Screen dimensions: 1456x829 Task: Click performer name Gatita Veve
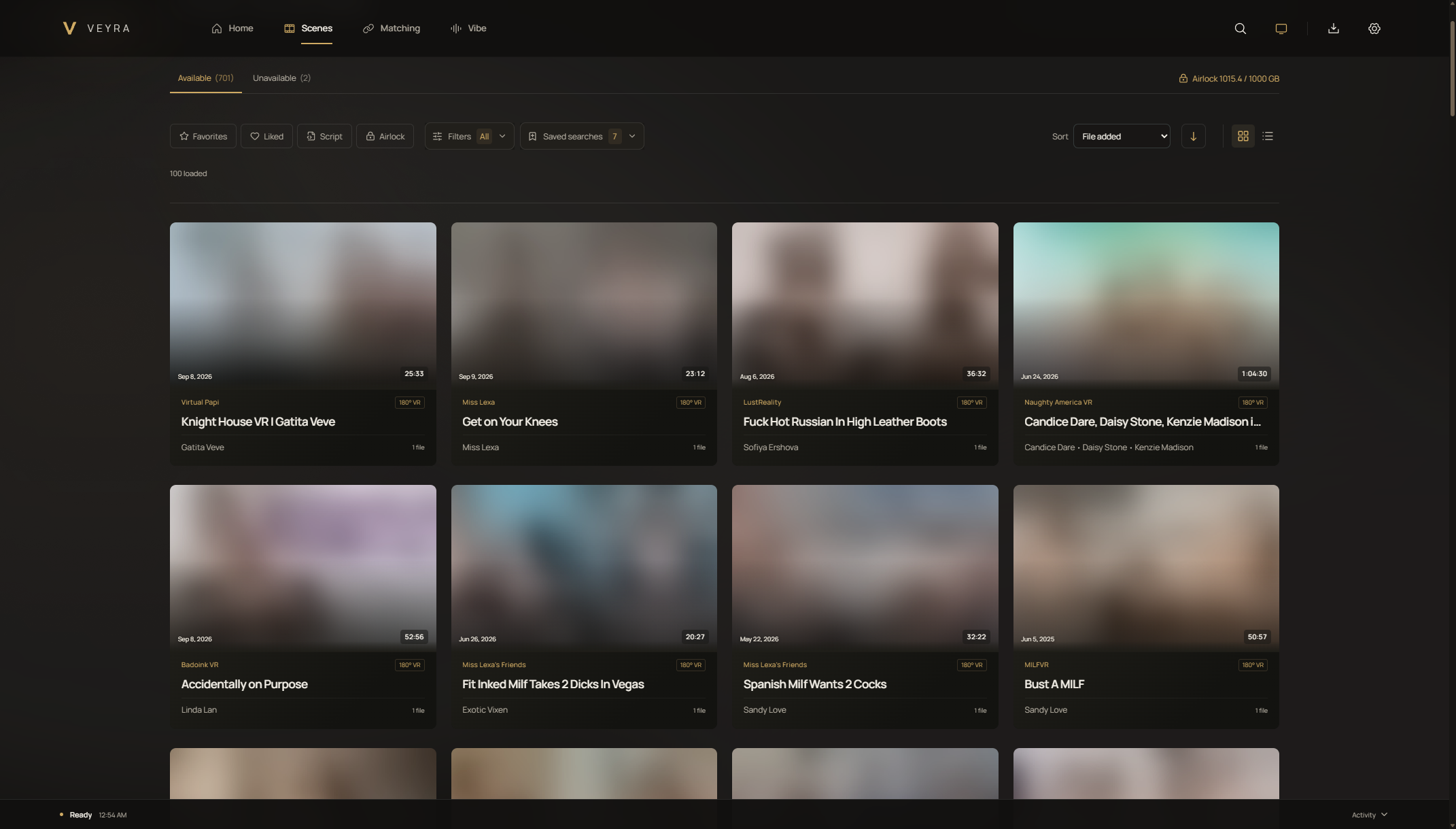click(203, 447)
